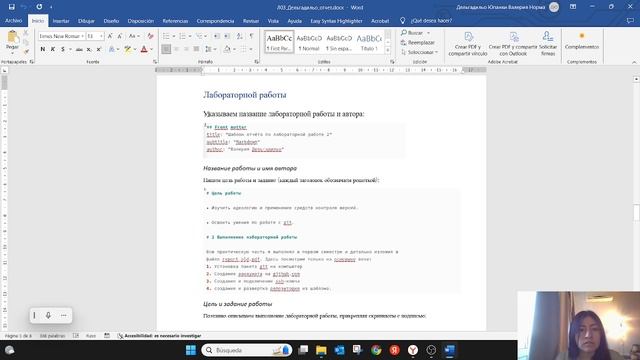Open the numbered list dropdown arrow
Image resolution: width=640 pixels, height=360 pixels.
click(190, 36)
